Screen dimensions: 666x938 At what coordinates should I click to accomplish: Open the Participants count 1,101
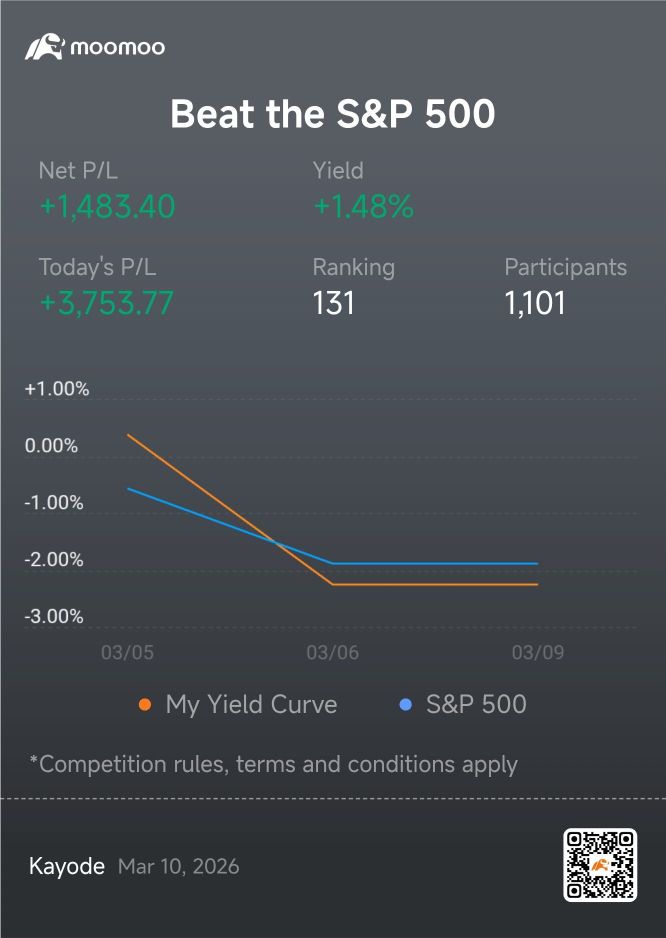tap(535, 303)
